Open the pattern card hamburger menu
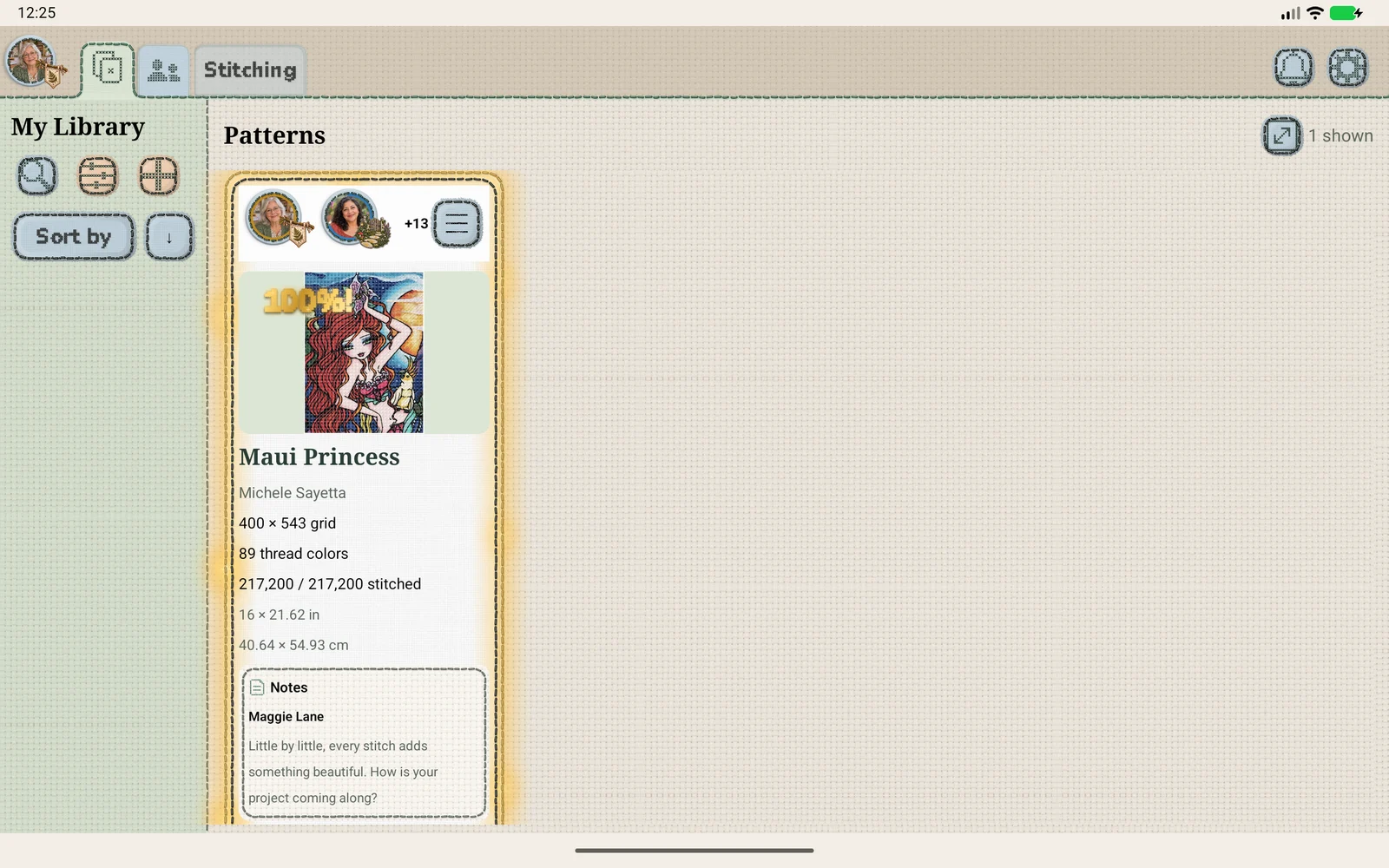This screenshot has height=868, width=1389. pyautogui.click(x=457, y=224)
